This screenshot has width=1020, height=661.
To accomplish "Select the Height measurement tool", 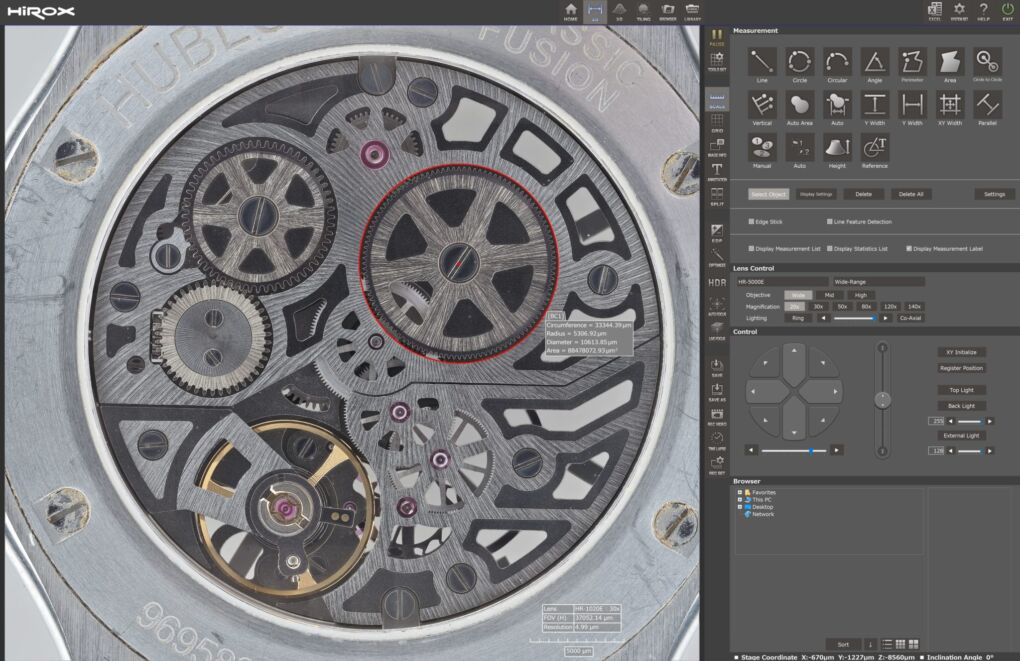I will tap(836, 147).
